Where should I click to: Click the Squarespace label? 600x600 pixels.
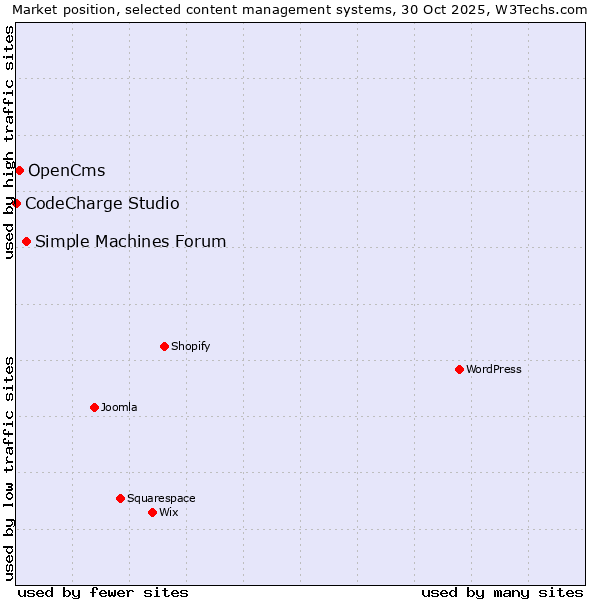coord(161,499)
